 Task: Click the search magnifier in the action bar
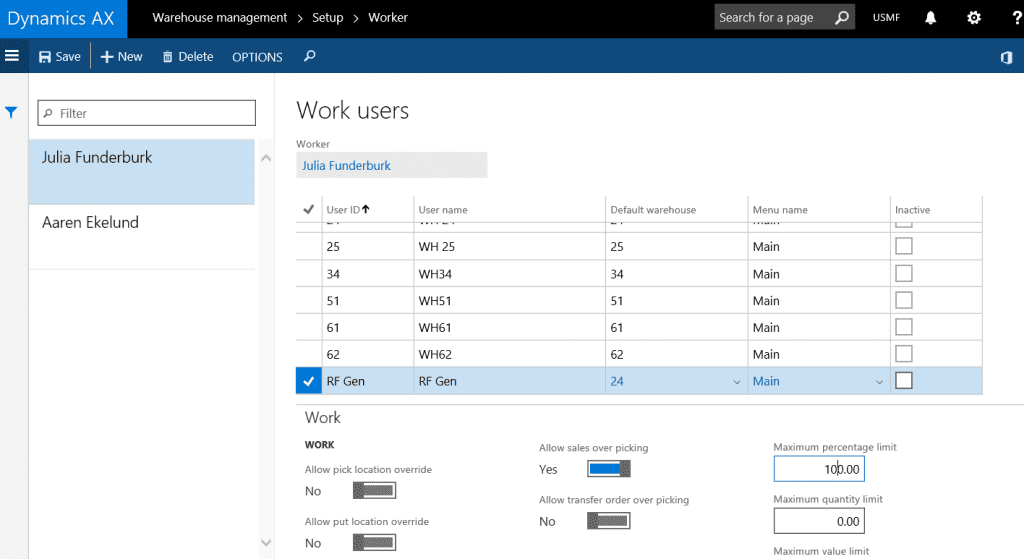310,57
